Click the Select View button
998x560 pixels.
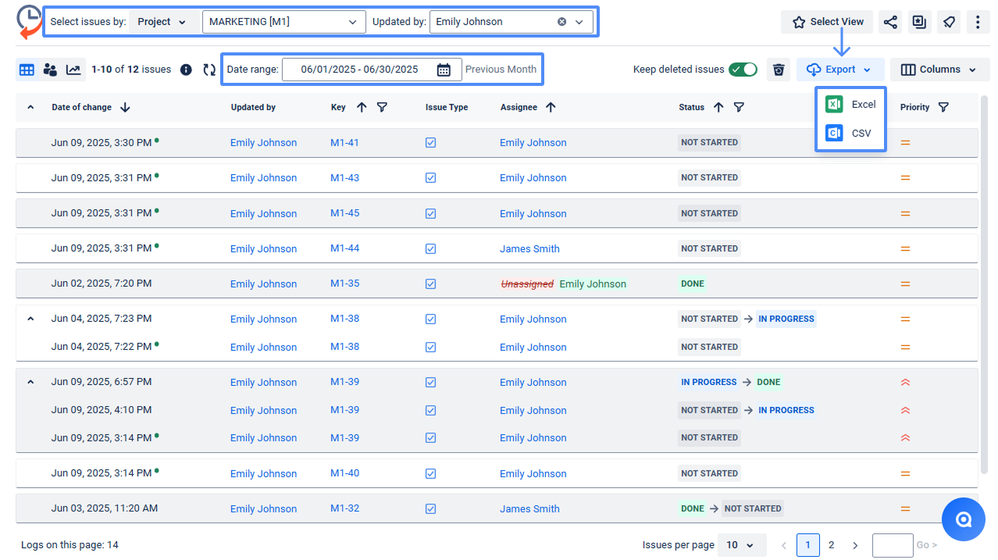[x=827, y=22]
